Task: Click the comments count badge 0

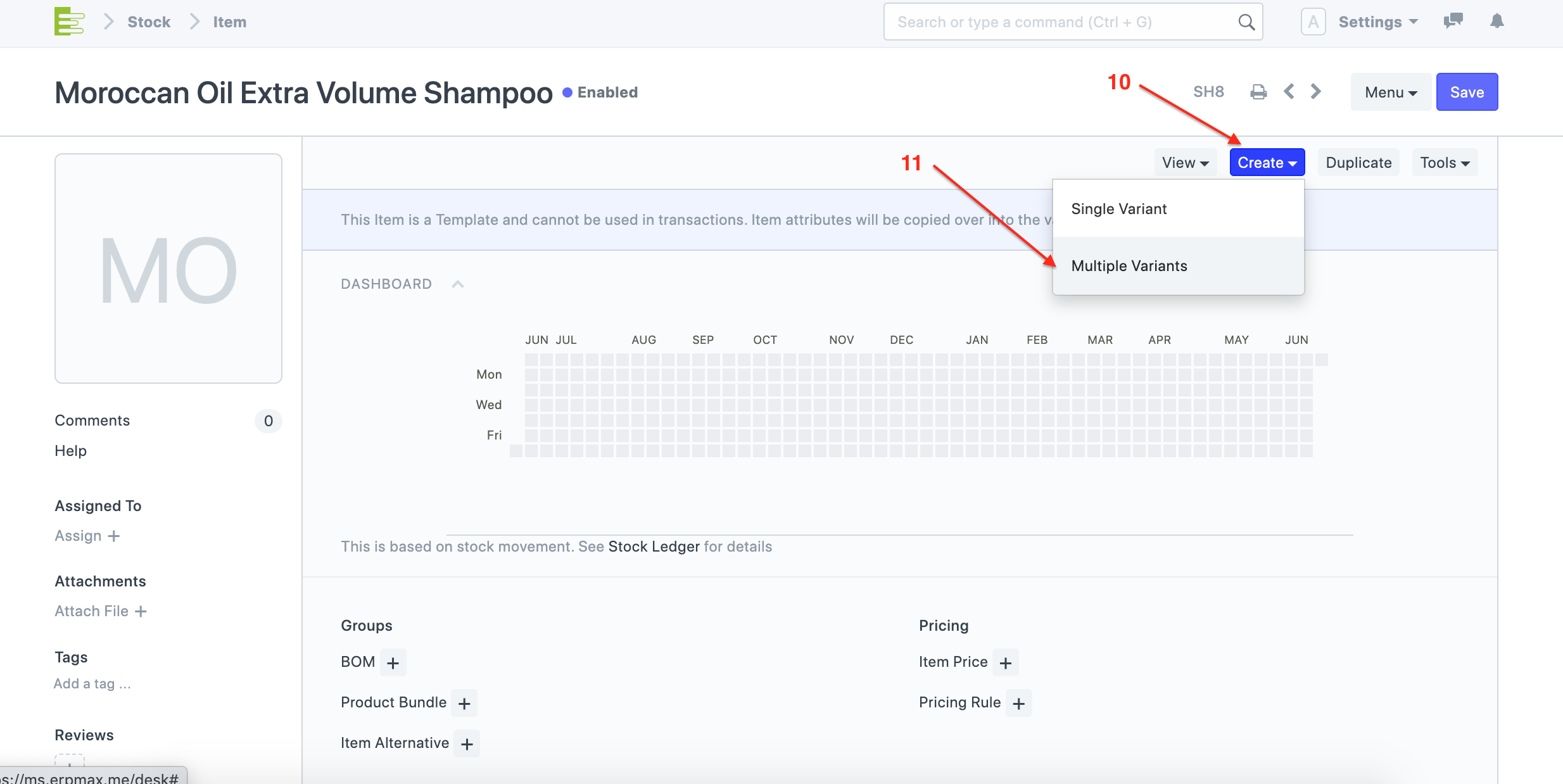Action: [x=269, y=421]
